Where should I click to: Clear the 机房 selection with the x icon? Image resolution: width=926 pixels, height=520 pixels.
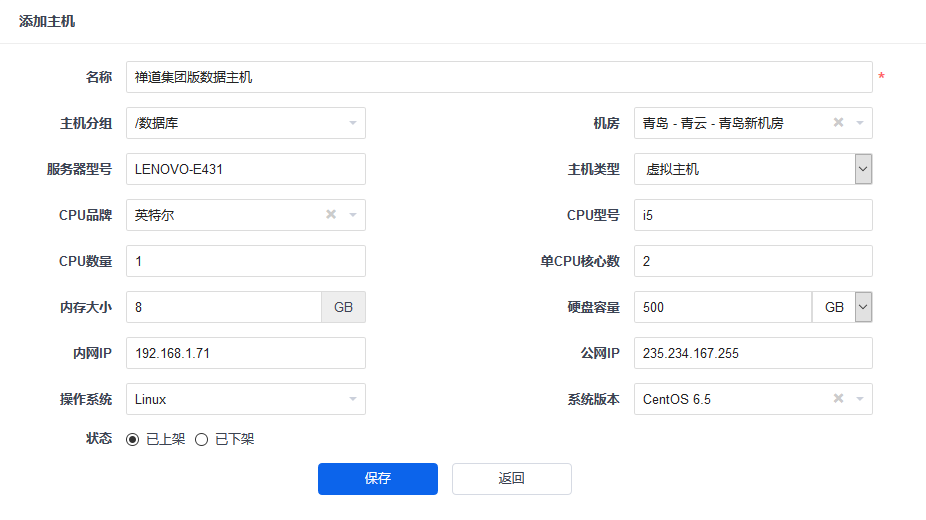838,122
